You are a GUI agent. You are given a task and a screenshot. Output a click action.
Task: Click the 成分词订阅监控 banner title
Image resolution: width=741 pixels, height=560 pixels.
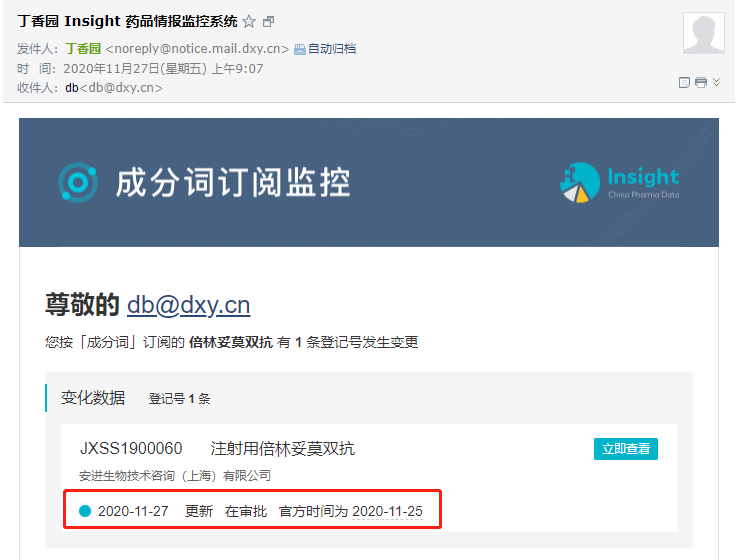[x=233, y=182]
